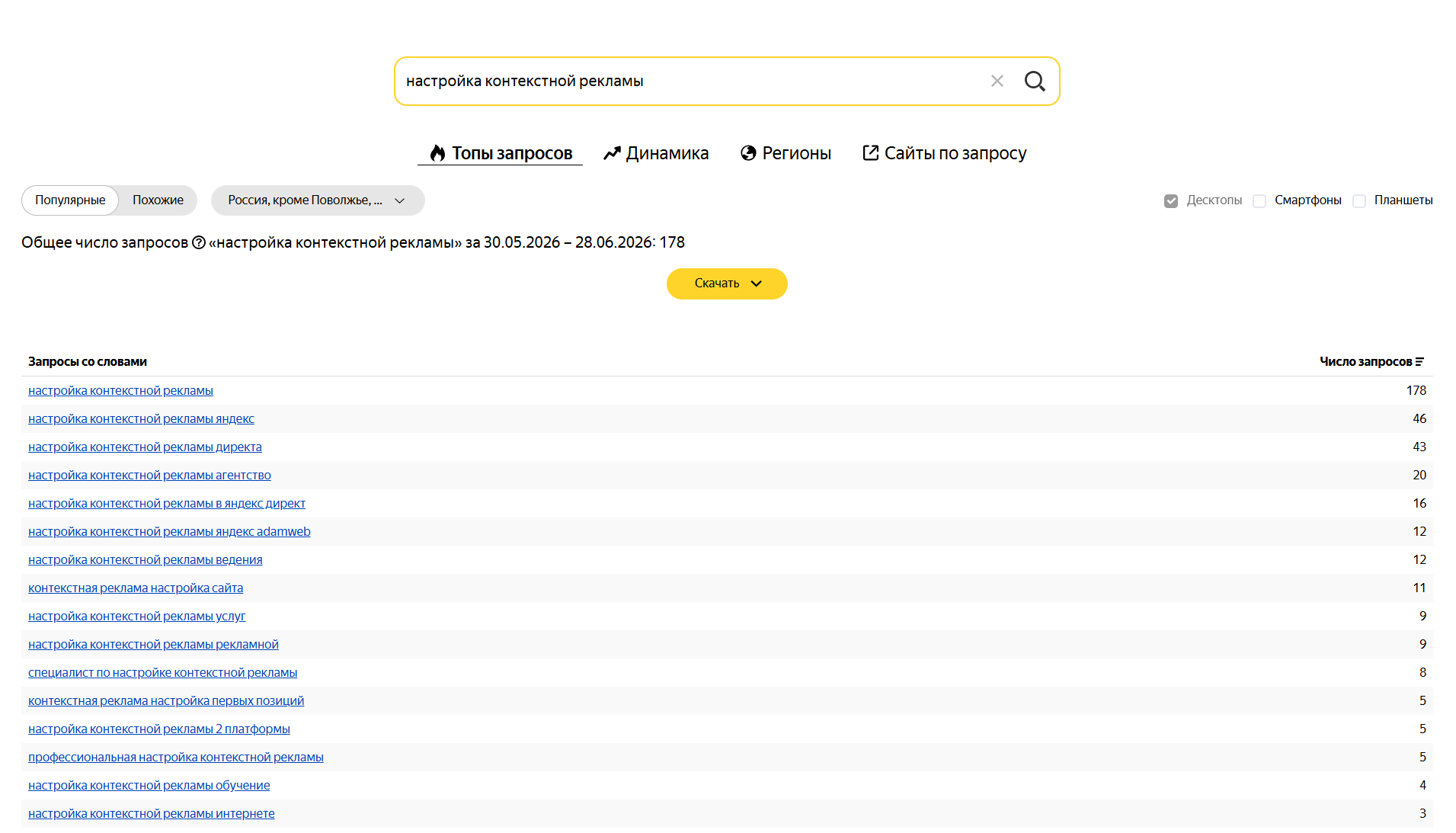Viewport: 1456px width, 833px height.
Task: Open query настройка контекстной рекламы обучение
Action: 149,786
